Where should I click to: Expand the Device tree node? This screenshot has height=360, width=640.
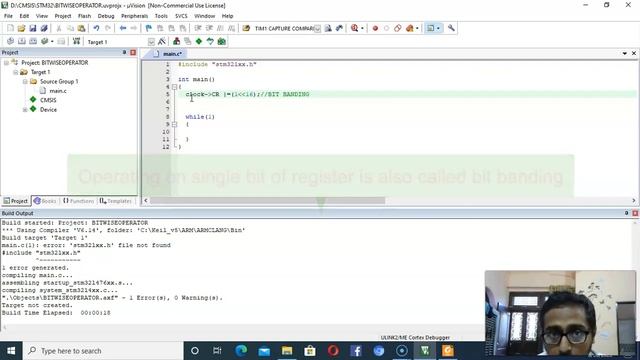pyautogui.click(x=25, y=110)
